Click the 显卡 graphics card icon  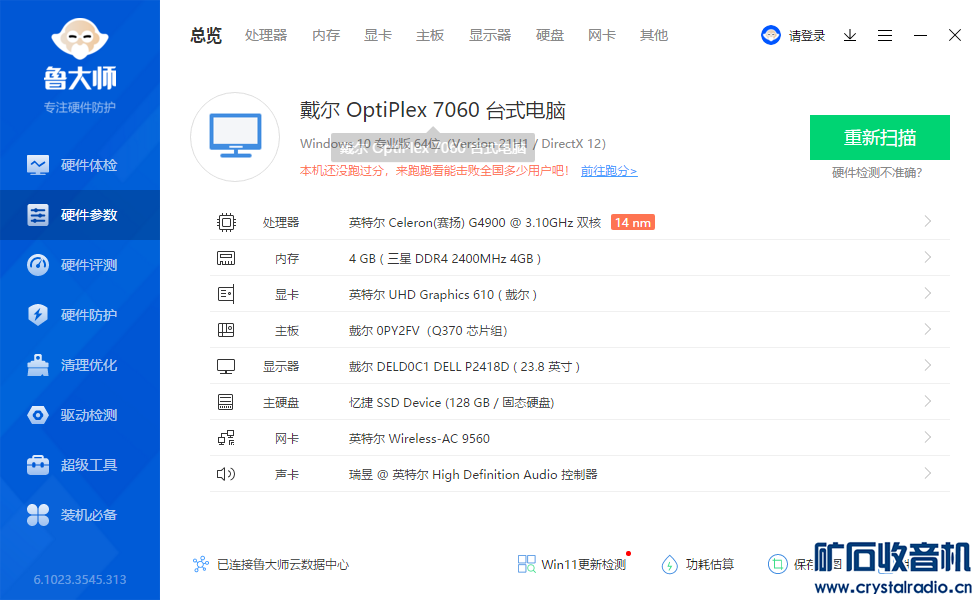tap(226, 294)
